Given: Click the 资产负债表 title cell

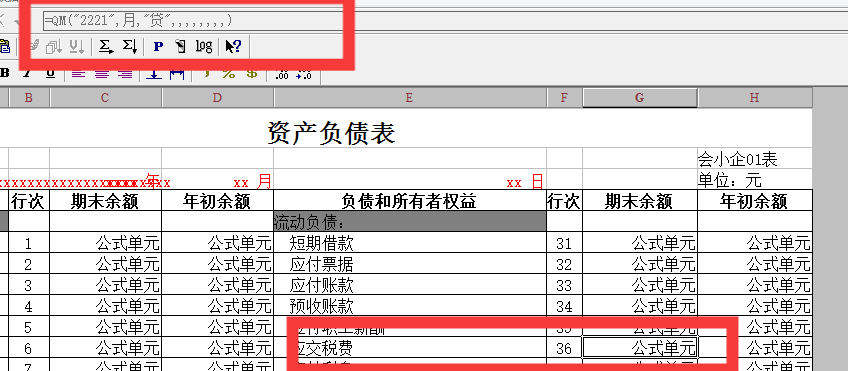Looking at the screenshot, I should [332, 133].
